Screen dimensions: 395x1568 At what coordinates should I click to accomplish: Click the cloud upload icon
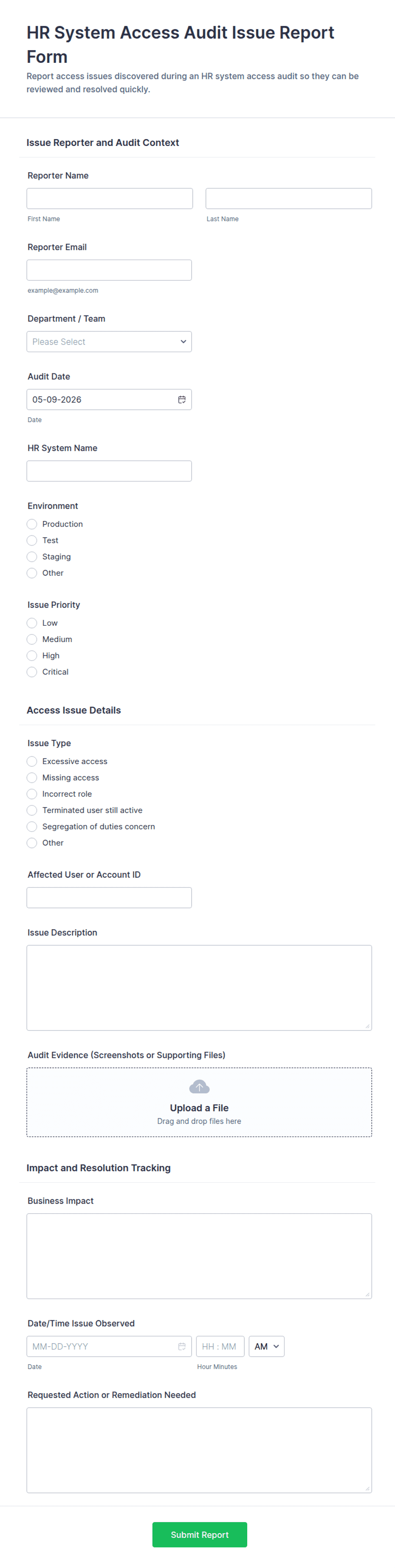point(199,1086)
